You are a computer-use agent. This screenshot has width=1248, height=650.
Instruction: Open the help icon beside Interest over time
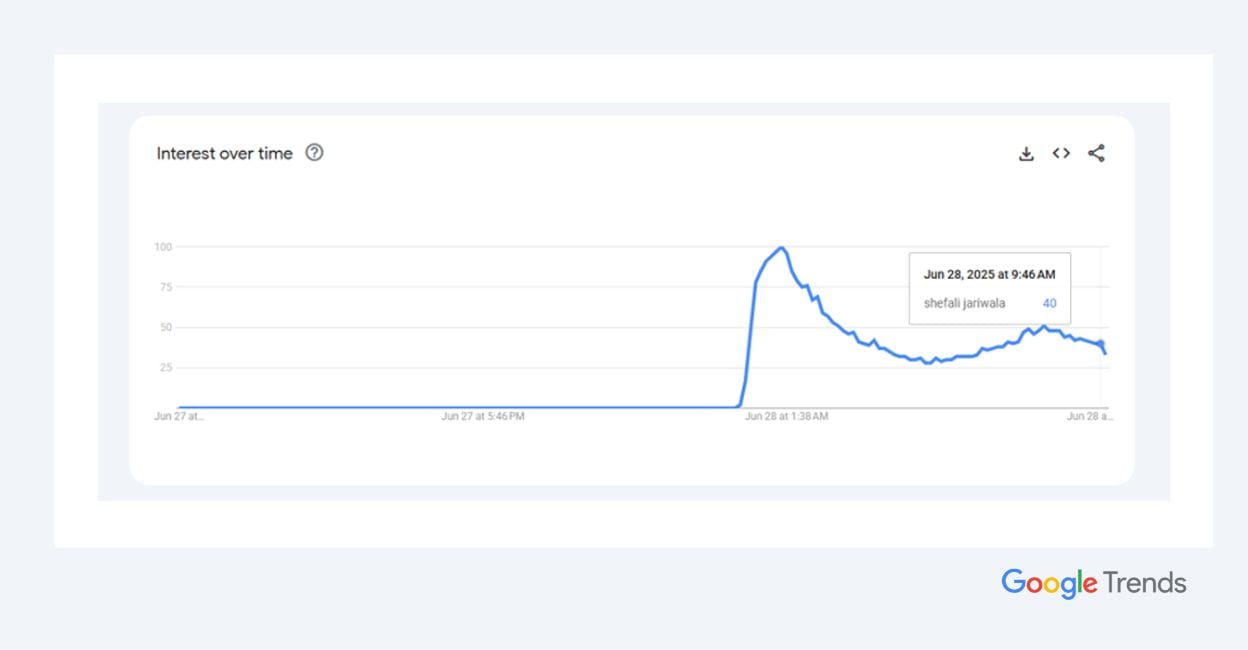point(315,153)
